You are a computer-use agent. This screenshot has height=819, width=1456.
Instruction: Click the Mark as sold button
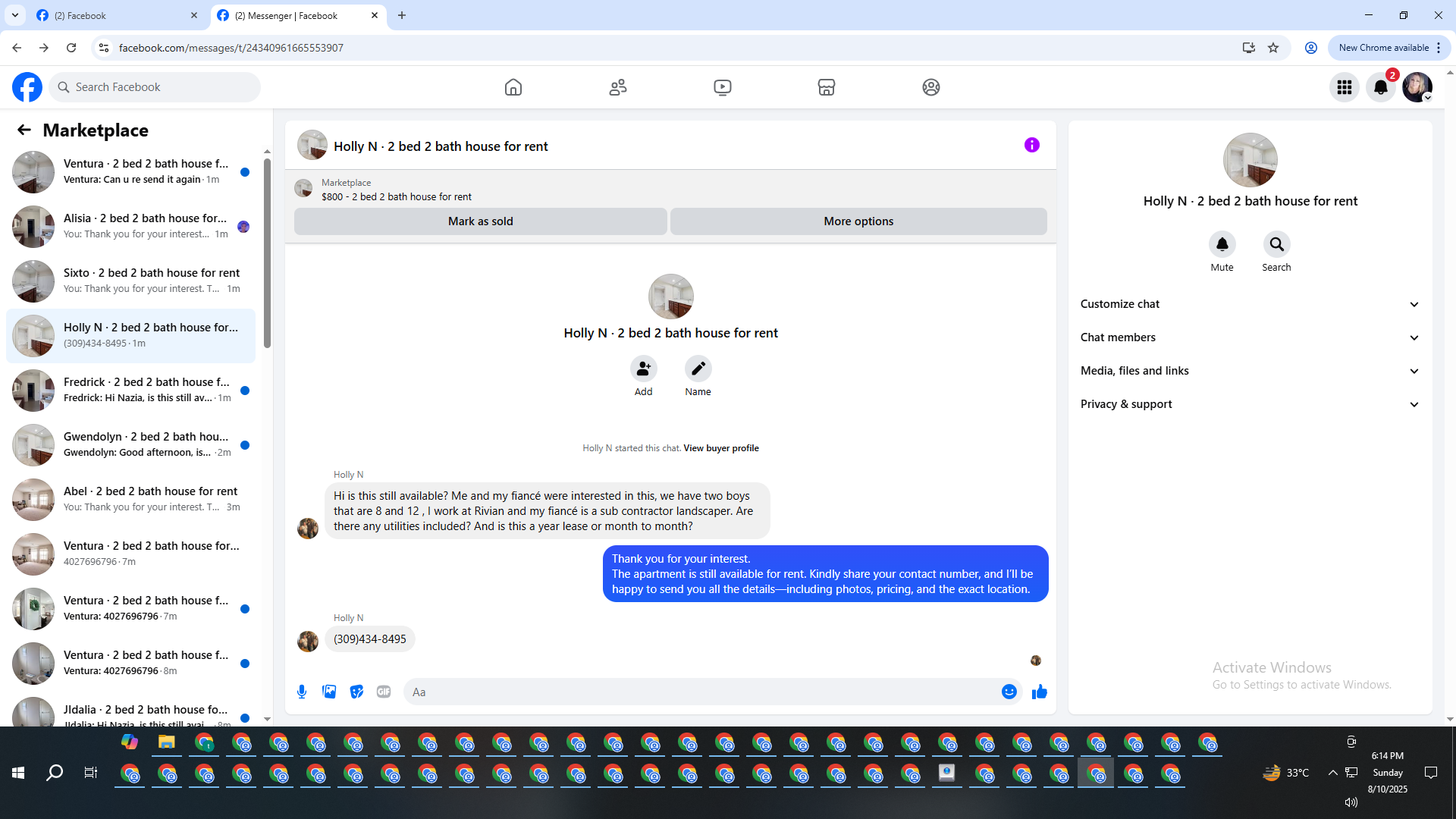click(480, 221)
